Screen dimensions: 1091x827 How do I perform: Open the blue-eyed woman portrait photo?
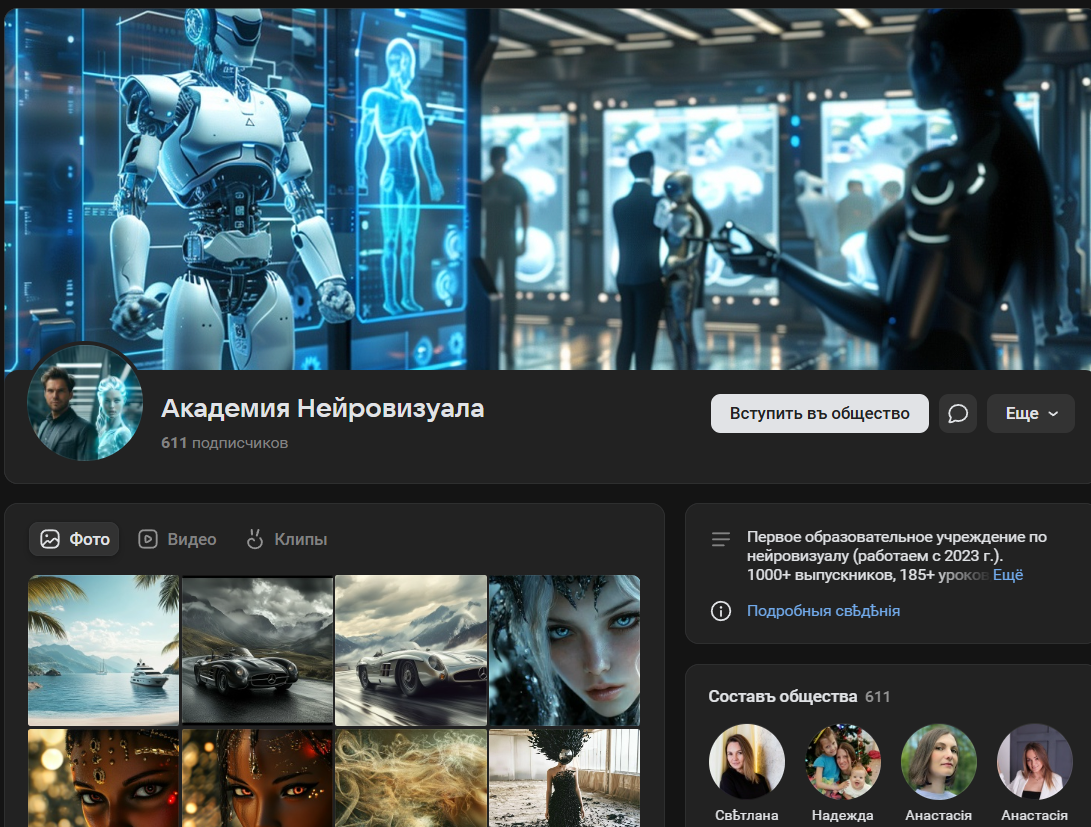(x=564, y=650)
